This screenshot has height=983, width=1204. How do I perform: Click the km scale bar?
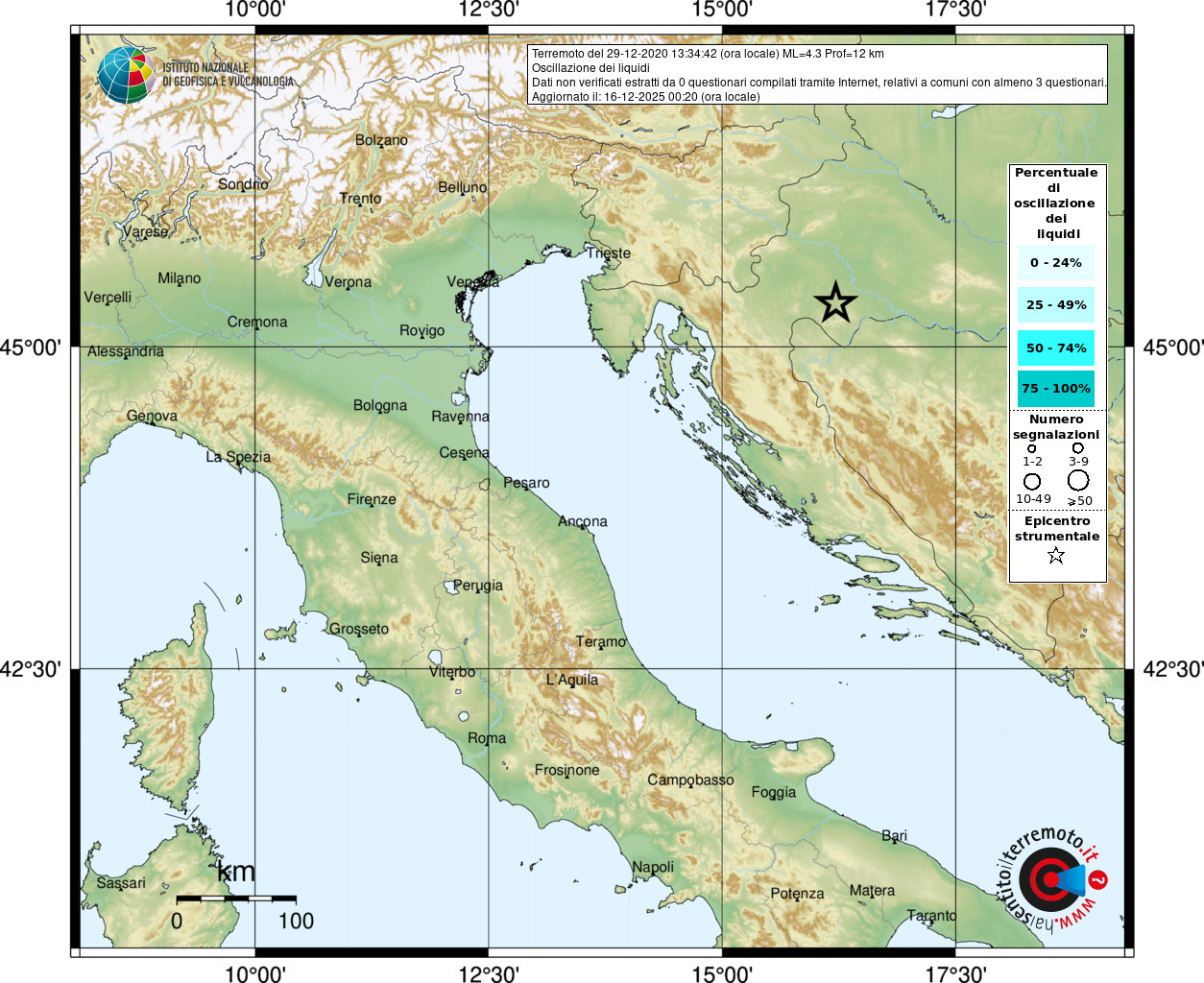(236, 899)
